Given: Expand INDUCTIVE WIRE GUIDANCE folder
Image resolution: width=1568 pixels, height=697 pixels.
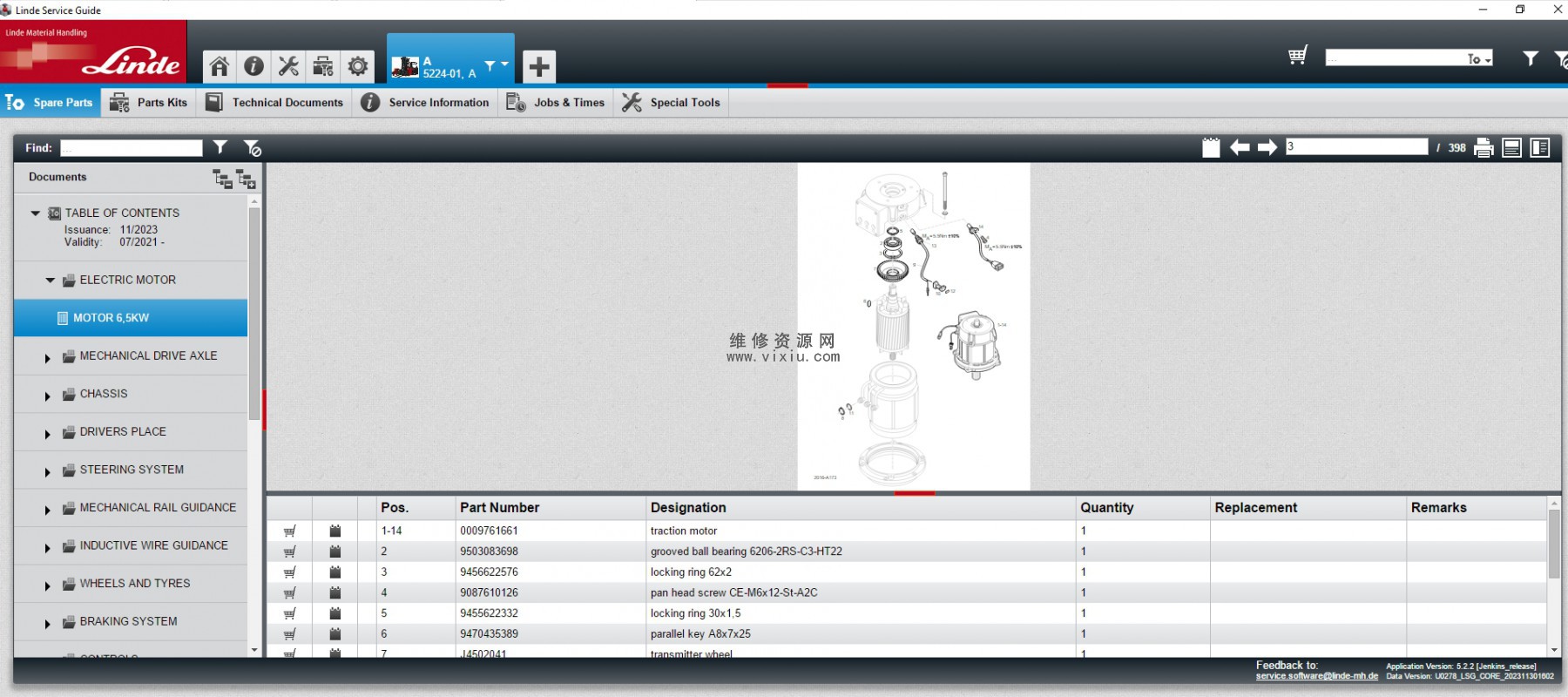Looking at the screenshot, I should (x=48, y=548).
